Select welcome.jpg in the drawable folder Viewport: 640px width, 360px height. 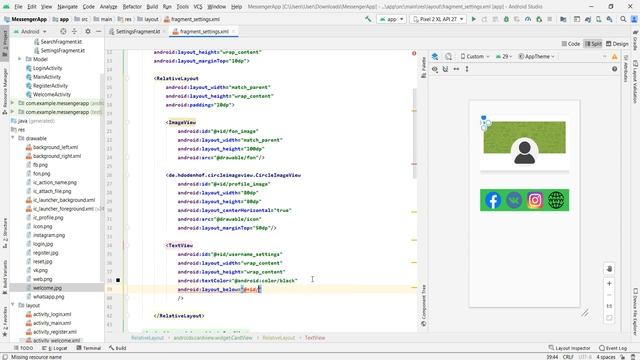click(x=47, y=288)
